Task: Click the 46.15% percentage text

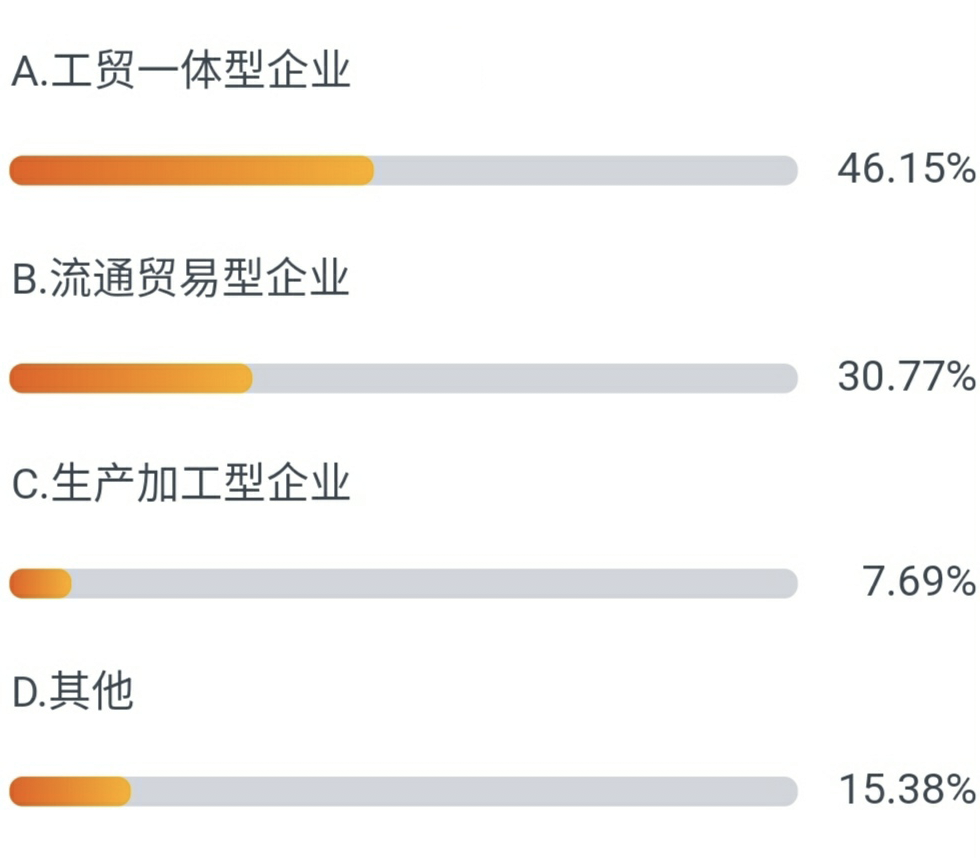Action: tap(906, 169)
